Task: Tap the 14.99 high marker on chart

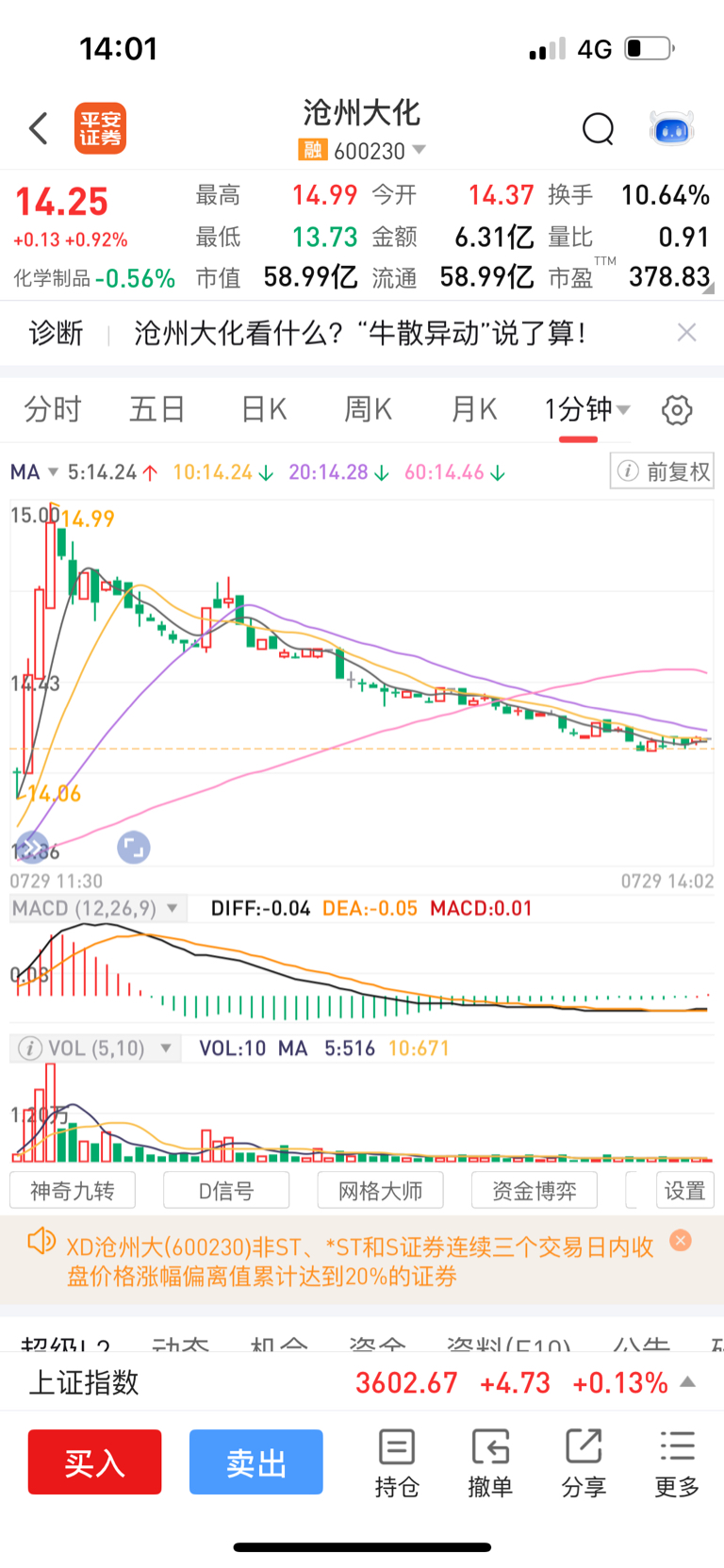Action: [88, 519]
